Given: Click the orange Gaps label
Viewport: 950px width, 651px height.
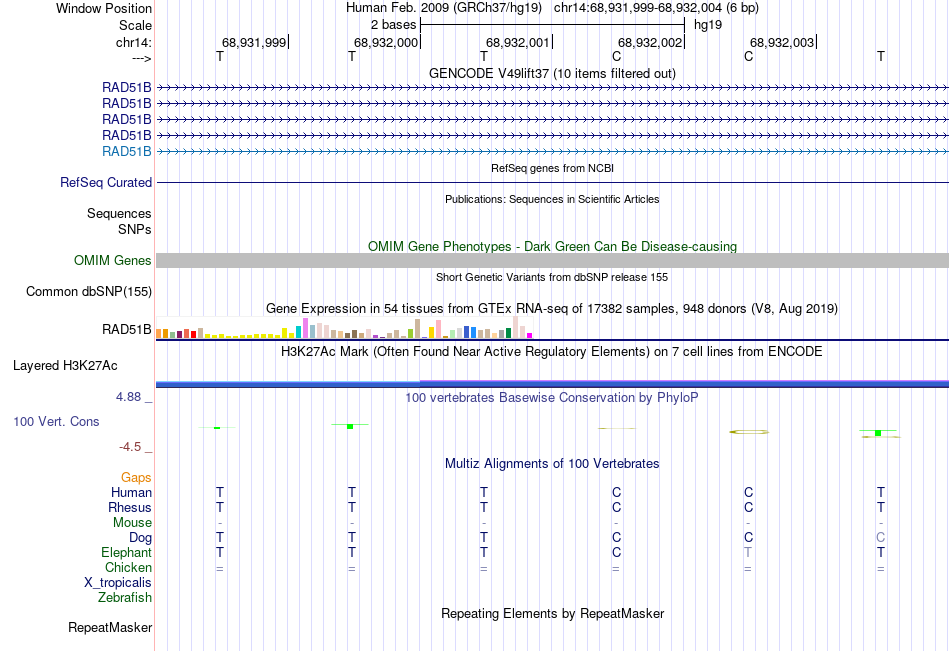Looking at the screenshot, I should (x=136, y=478).
